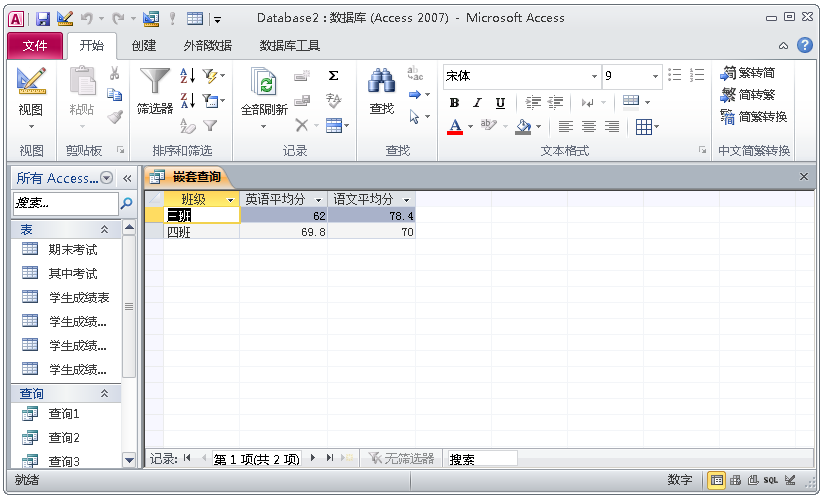Viewport: 824px width, 499px height.
Task: Sort ascending with the A-Z icon
Action: (187, 76)
